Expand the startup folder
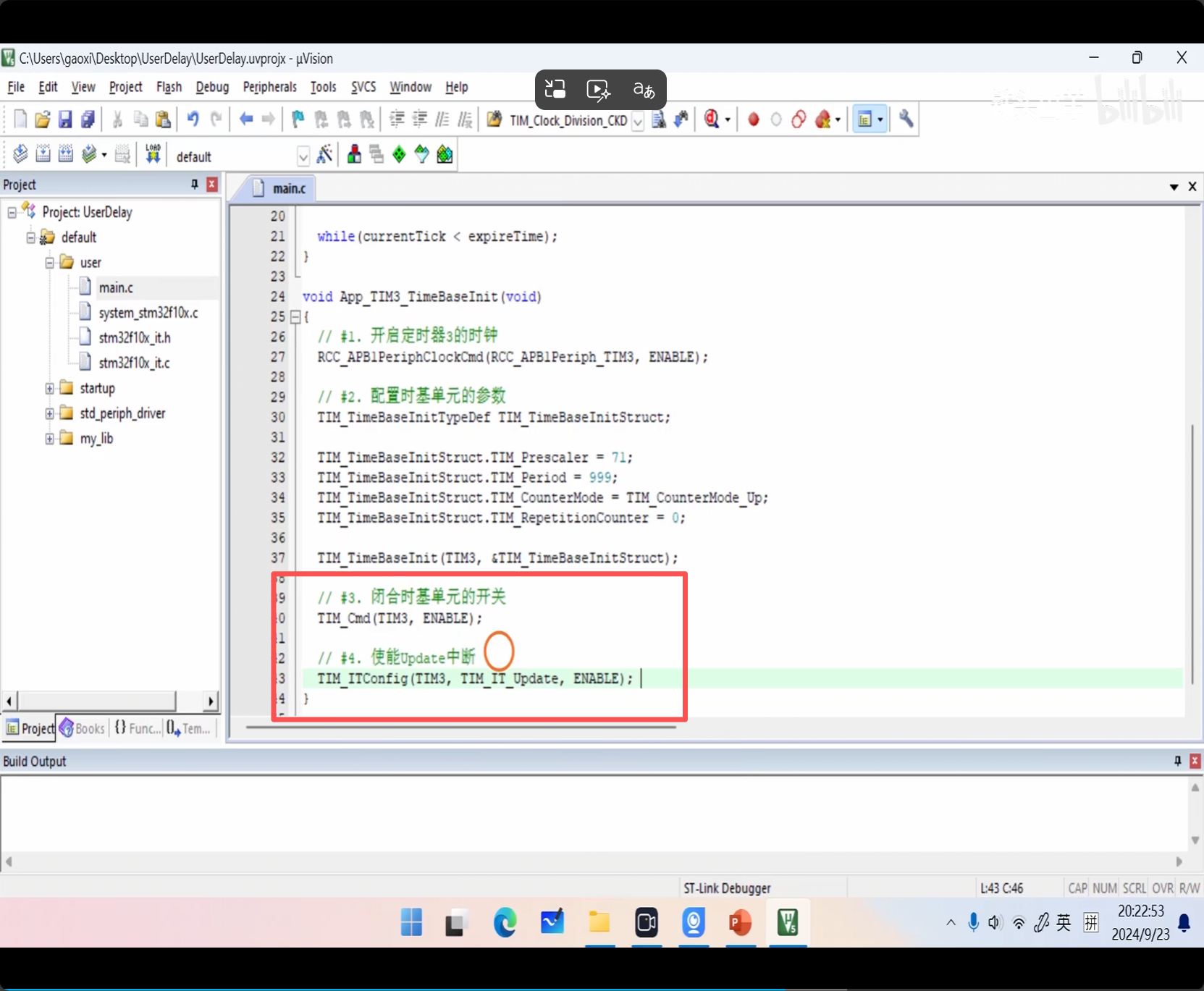Screen dimensions: 1204x991 pyautogui.click(x=49, y=388)
